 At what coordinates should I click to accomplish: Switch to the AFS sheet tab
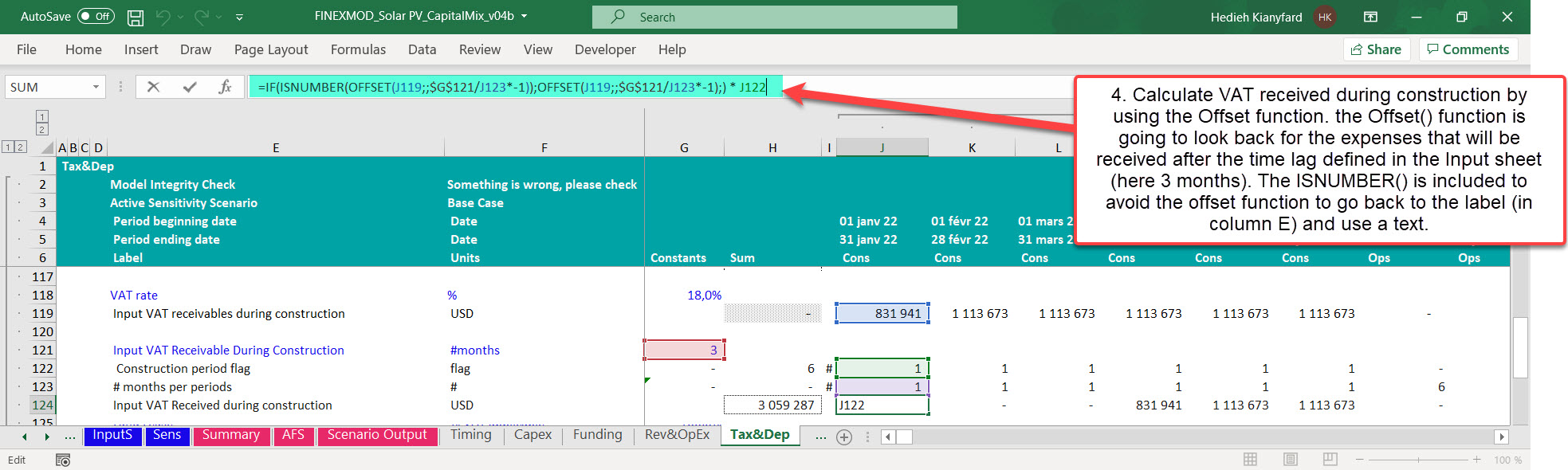coord(293,435)
